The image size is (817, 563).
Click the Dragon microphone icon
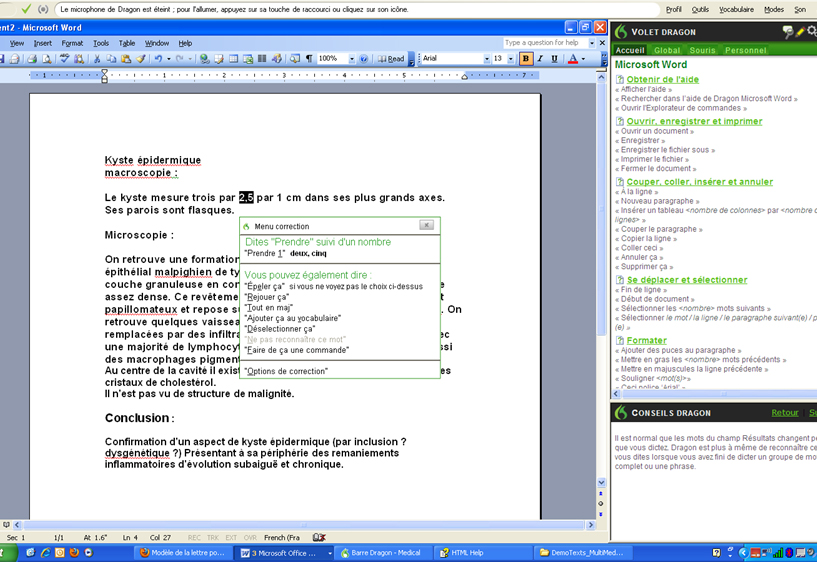click(x=43, y=9)
